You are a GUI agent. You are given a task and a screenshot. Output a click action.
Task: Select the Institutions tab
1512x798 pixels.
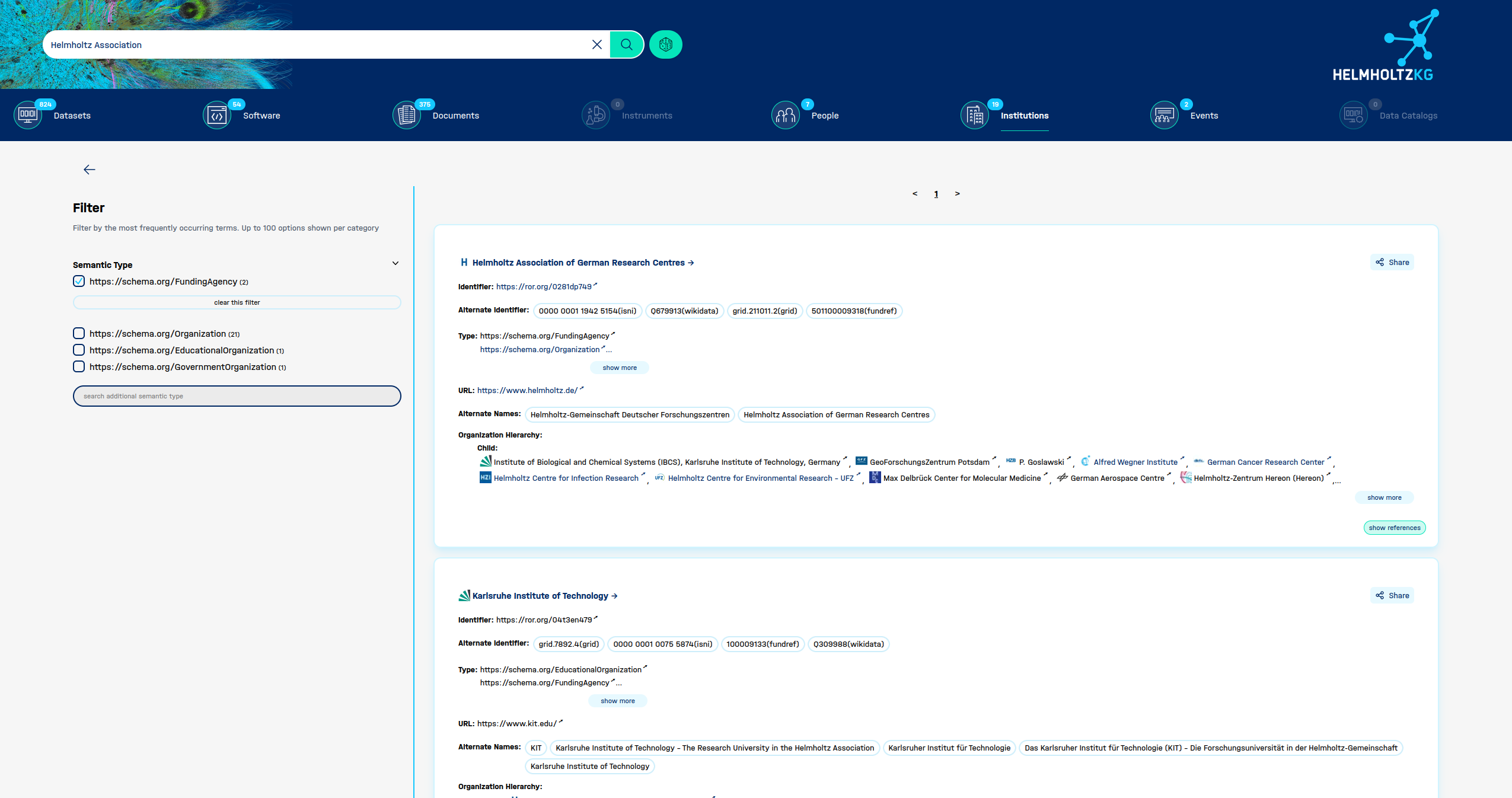pos(1024,116)
